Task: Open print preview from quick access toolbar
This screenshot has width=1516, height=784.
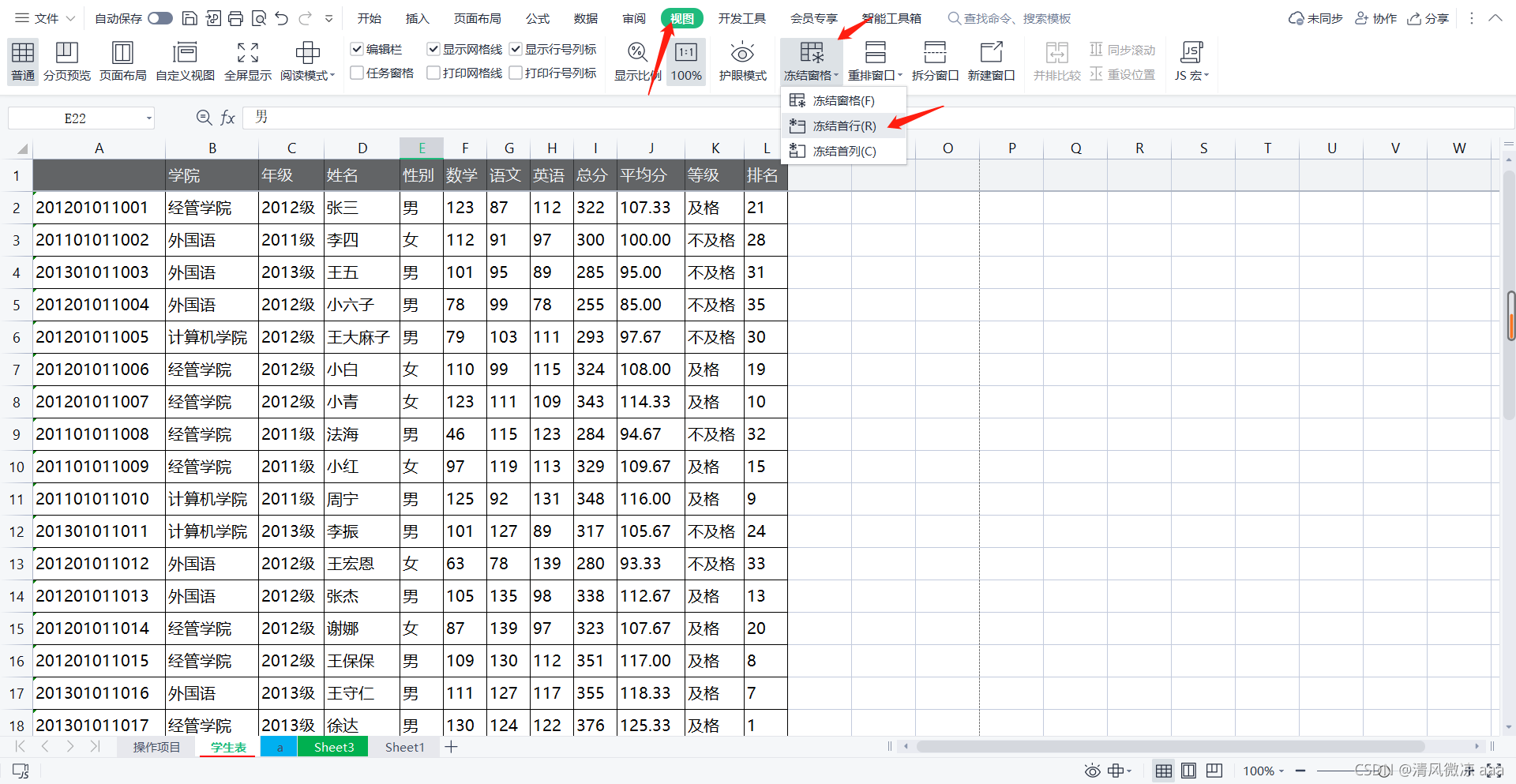Action: (258, 18)
